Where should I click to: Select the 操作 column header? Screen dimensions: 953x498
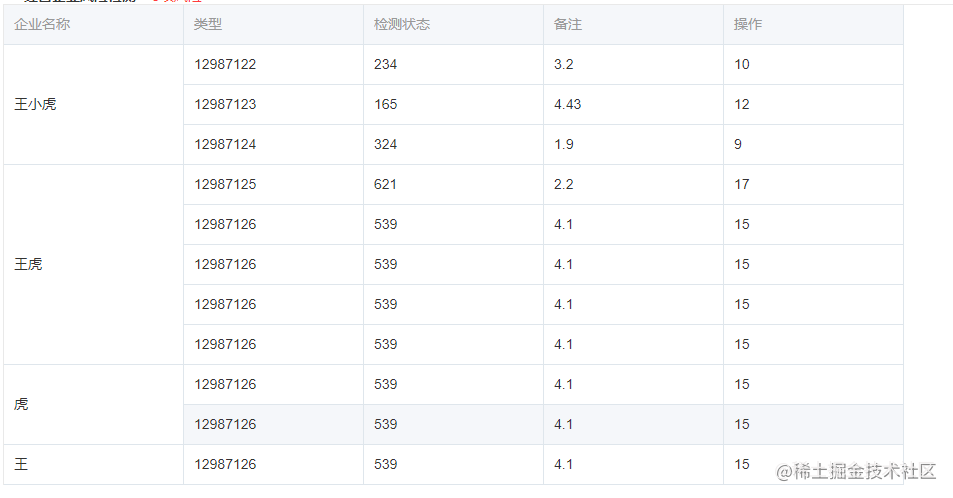(747, 24)
